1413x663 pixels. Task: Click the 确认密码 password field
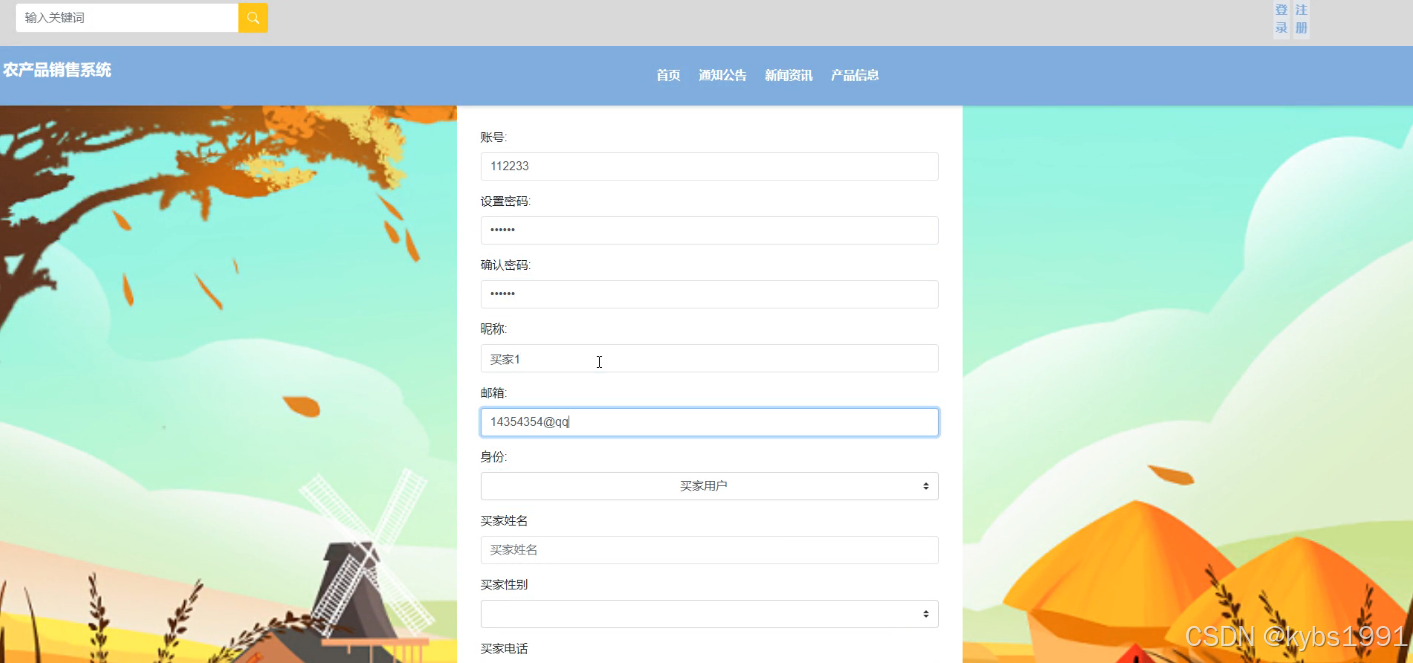click(709, 294)
